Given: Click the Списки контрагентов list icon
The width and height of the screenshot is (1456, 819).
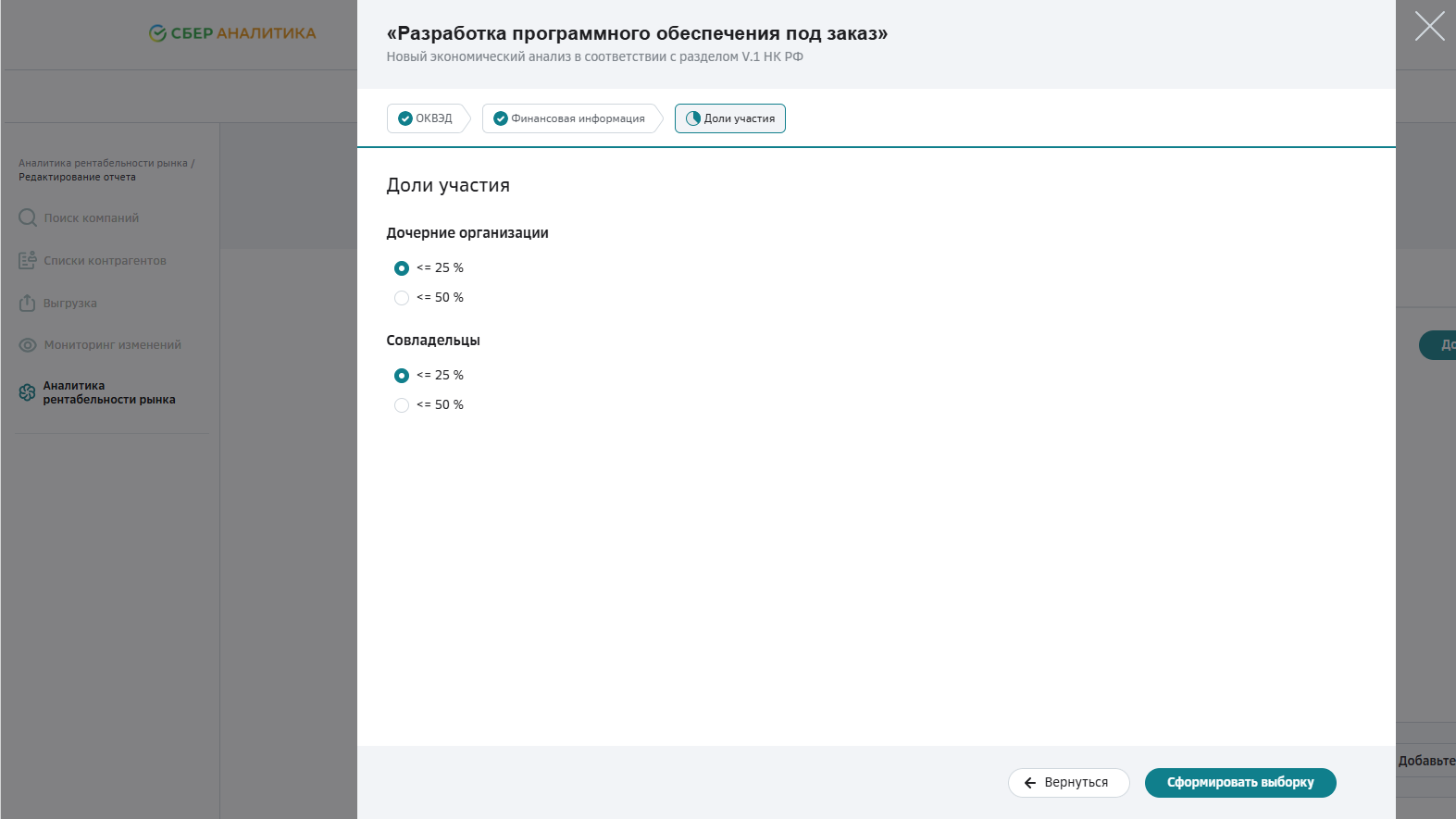Looking at the screenshot, I should [x=28, y=261].
